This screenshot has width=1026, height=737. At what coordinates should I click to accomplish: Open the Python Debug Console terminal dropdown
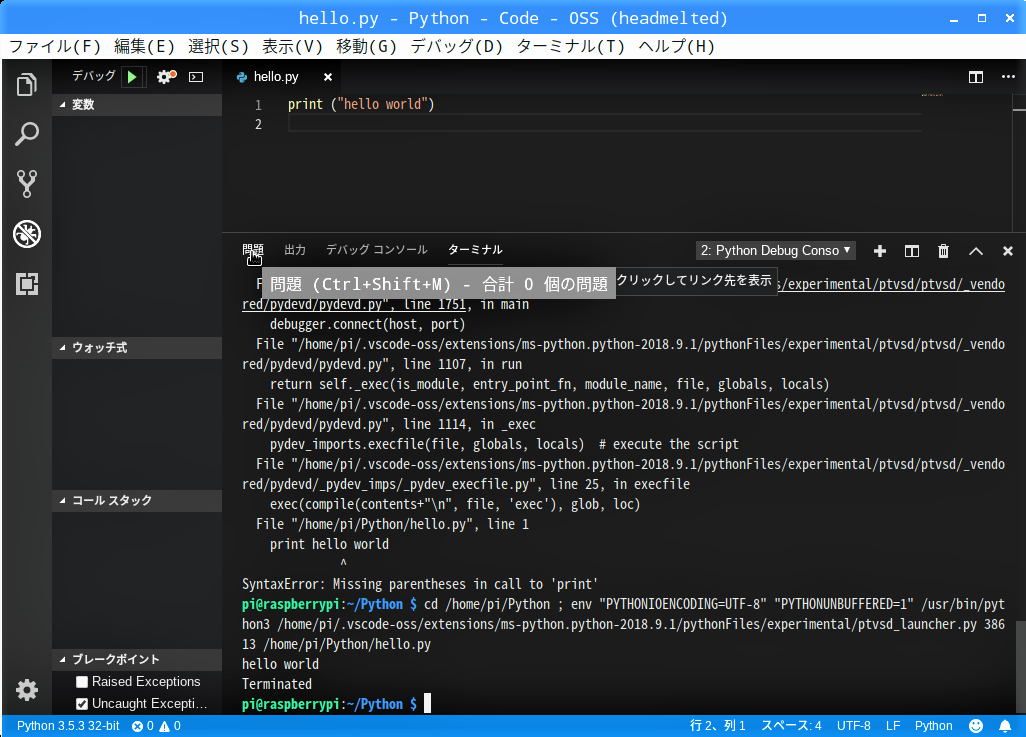pyautogui.click(x=776, y=251)
